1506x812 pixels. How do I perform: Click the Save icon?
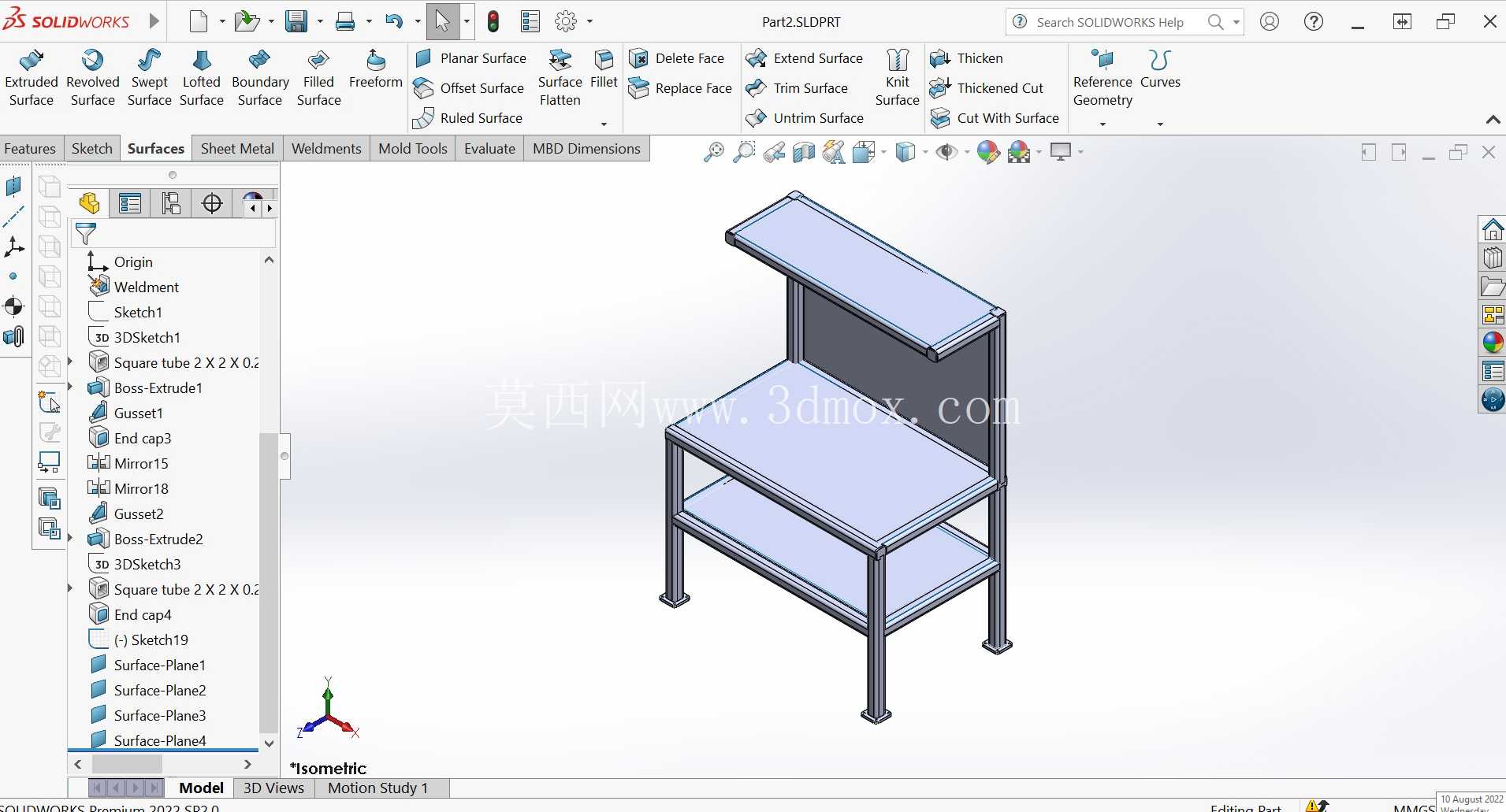(x=296, y=21)
